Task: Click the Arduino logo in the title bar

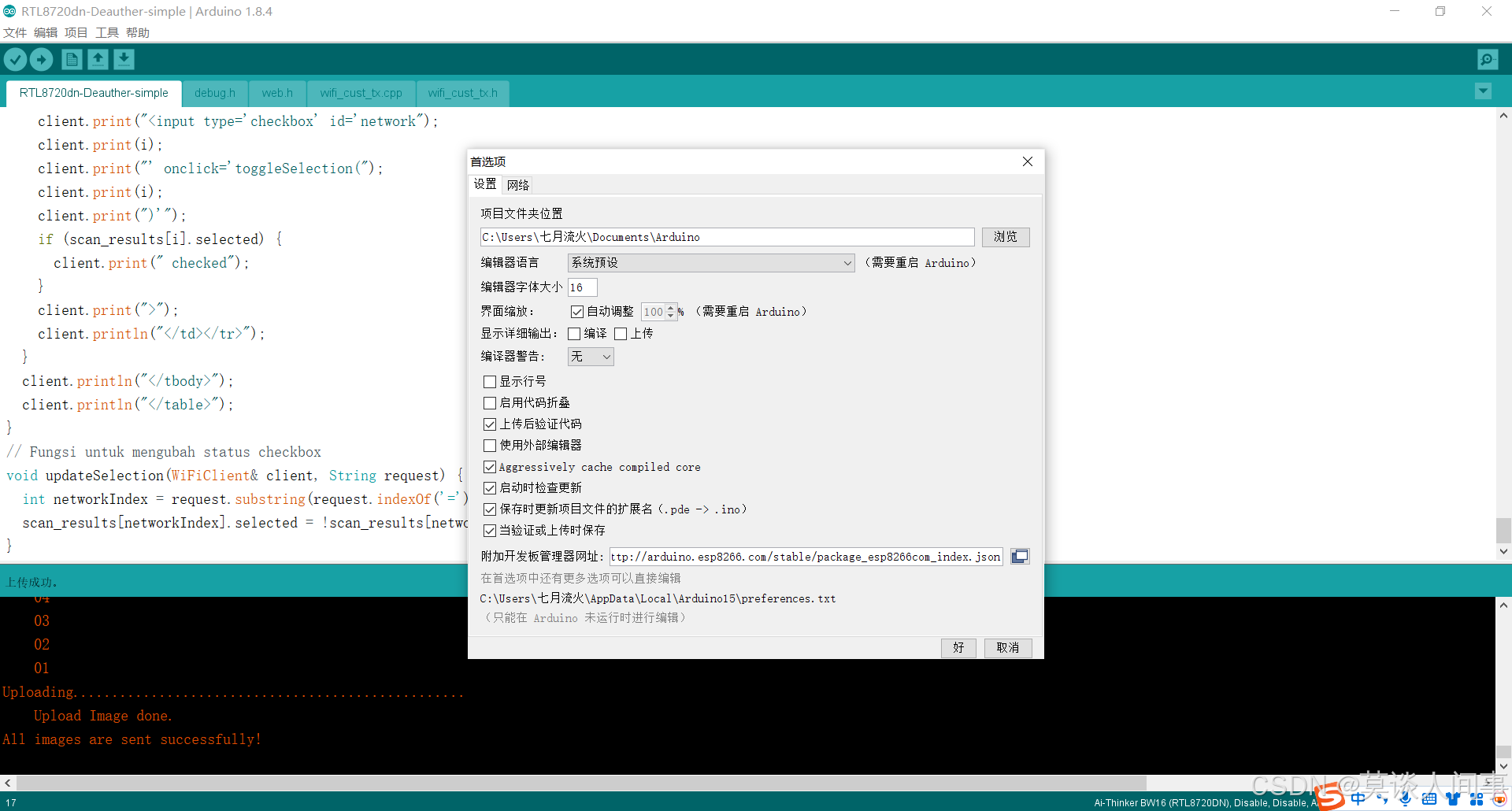Action: tap(9, 11)
